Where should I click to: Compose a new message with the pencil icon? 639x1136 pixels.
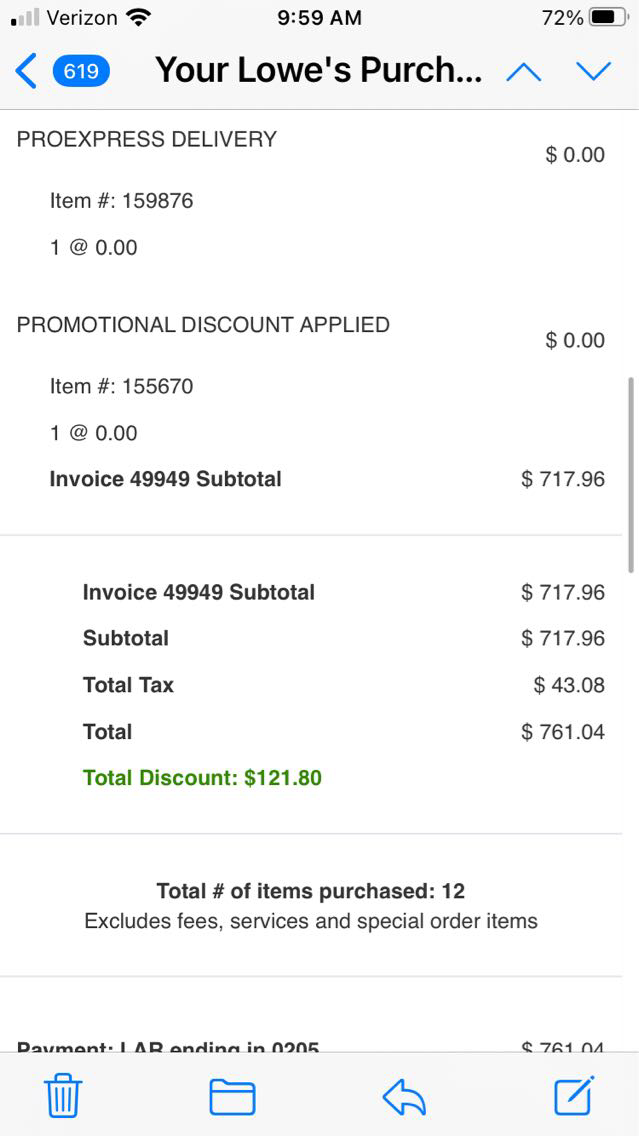point(574,1096)
